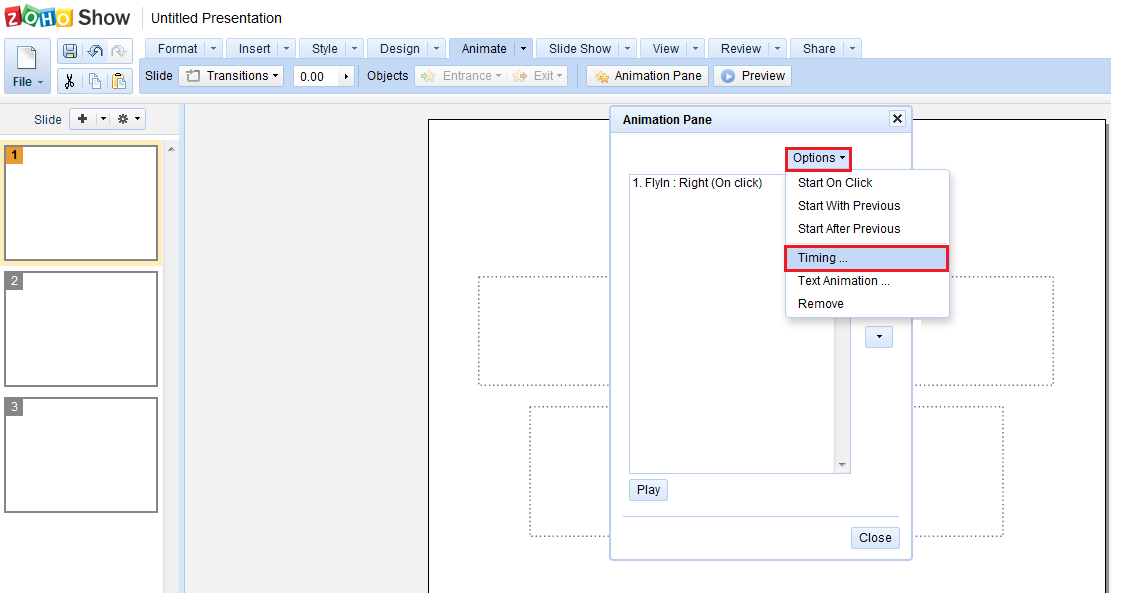
Task: Click the Close button in Animation Pane
Action: (x=875, y=538)
